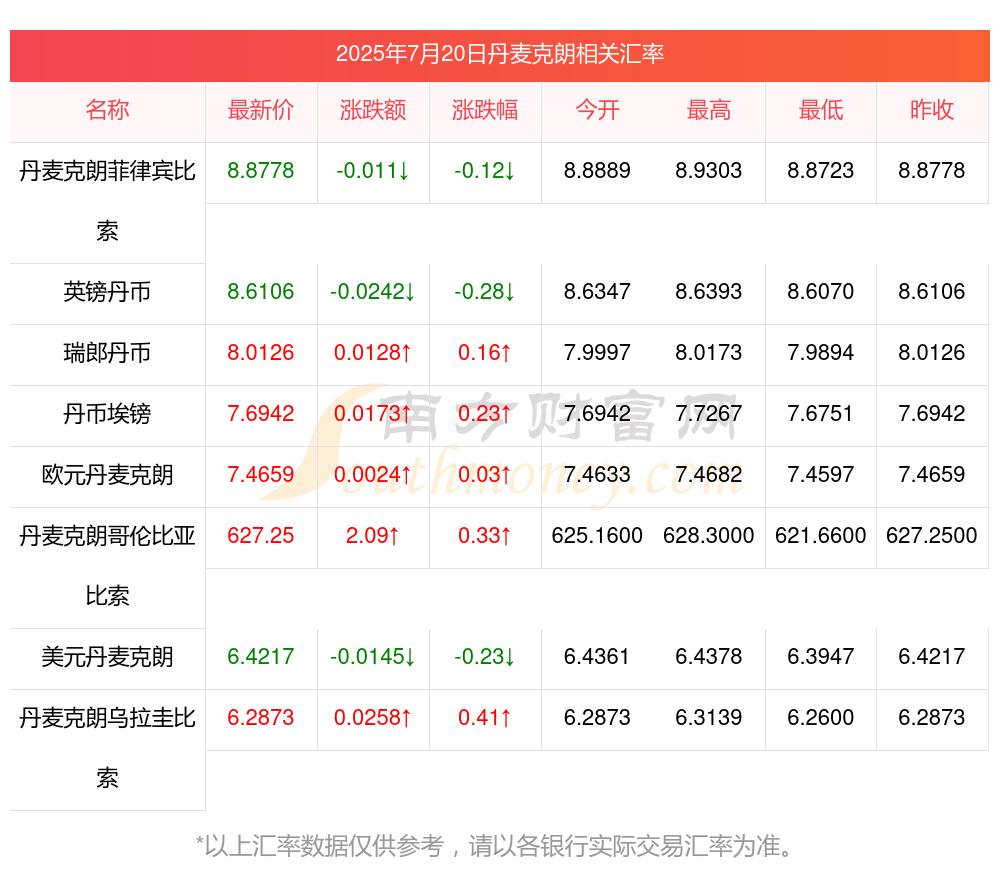Click the 名称 column header
Viewport: 1000px width, 877px height.
tap(107, 110)
